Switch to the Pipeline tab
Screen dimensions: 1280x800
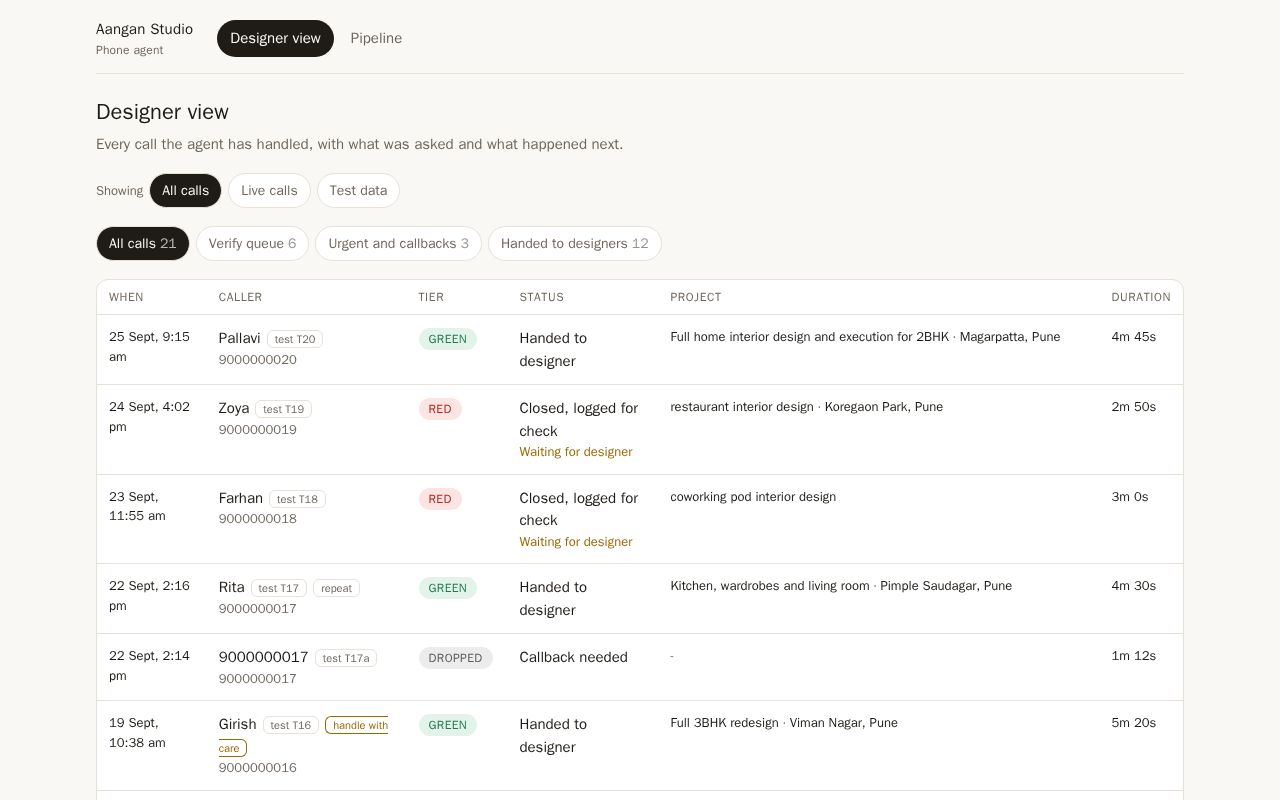tap(376, 38)
